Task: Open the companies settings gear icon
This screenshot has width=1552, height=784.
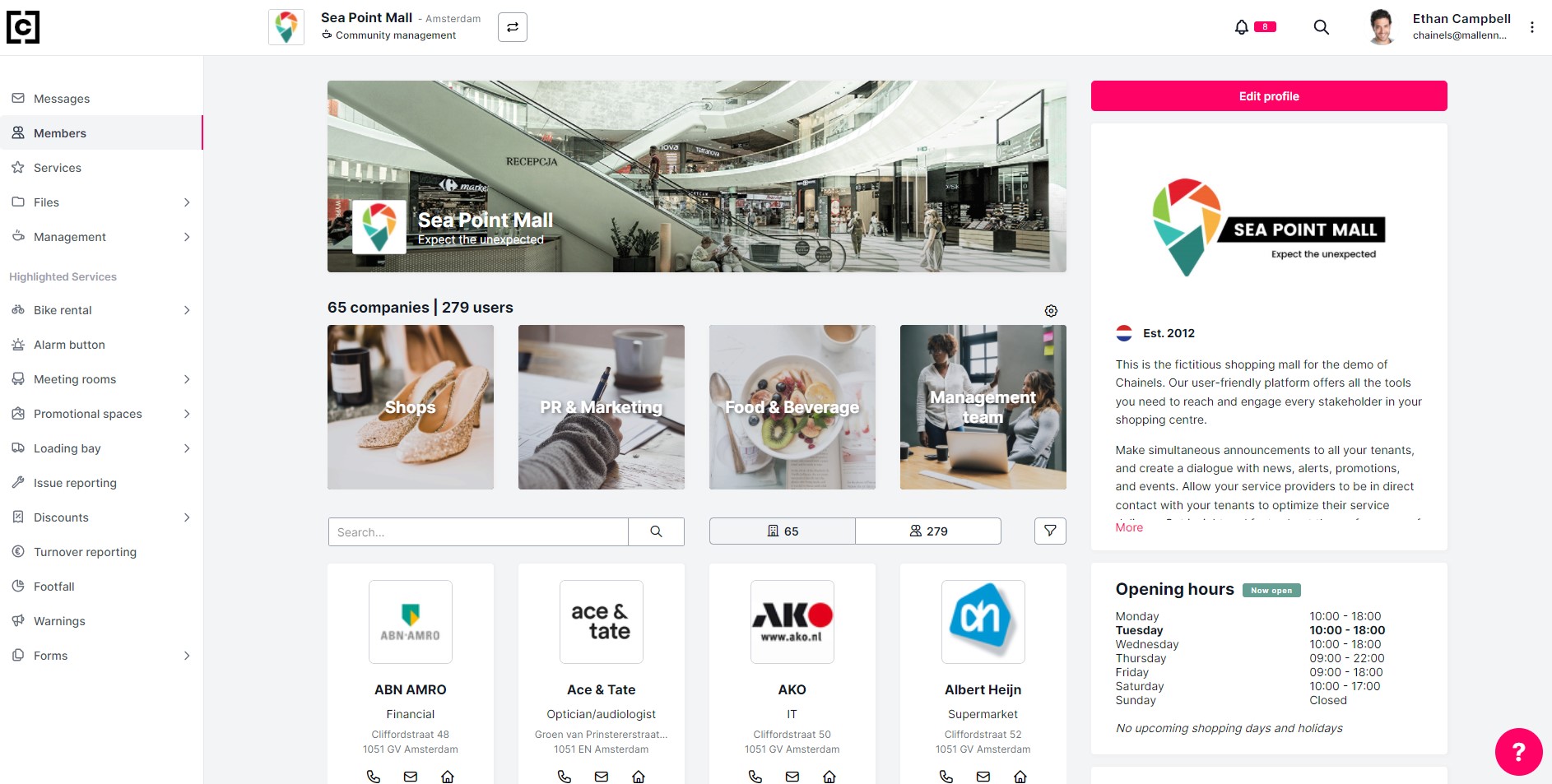Action: [x=1051, y=311]
